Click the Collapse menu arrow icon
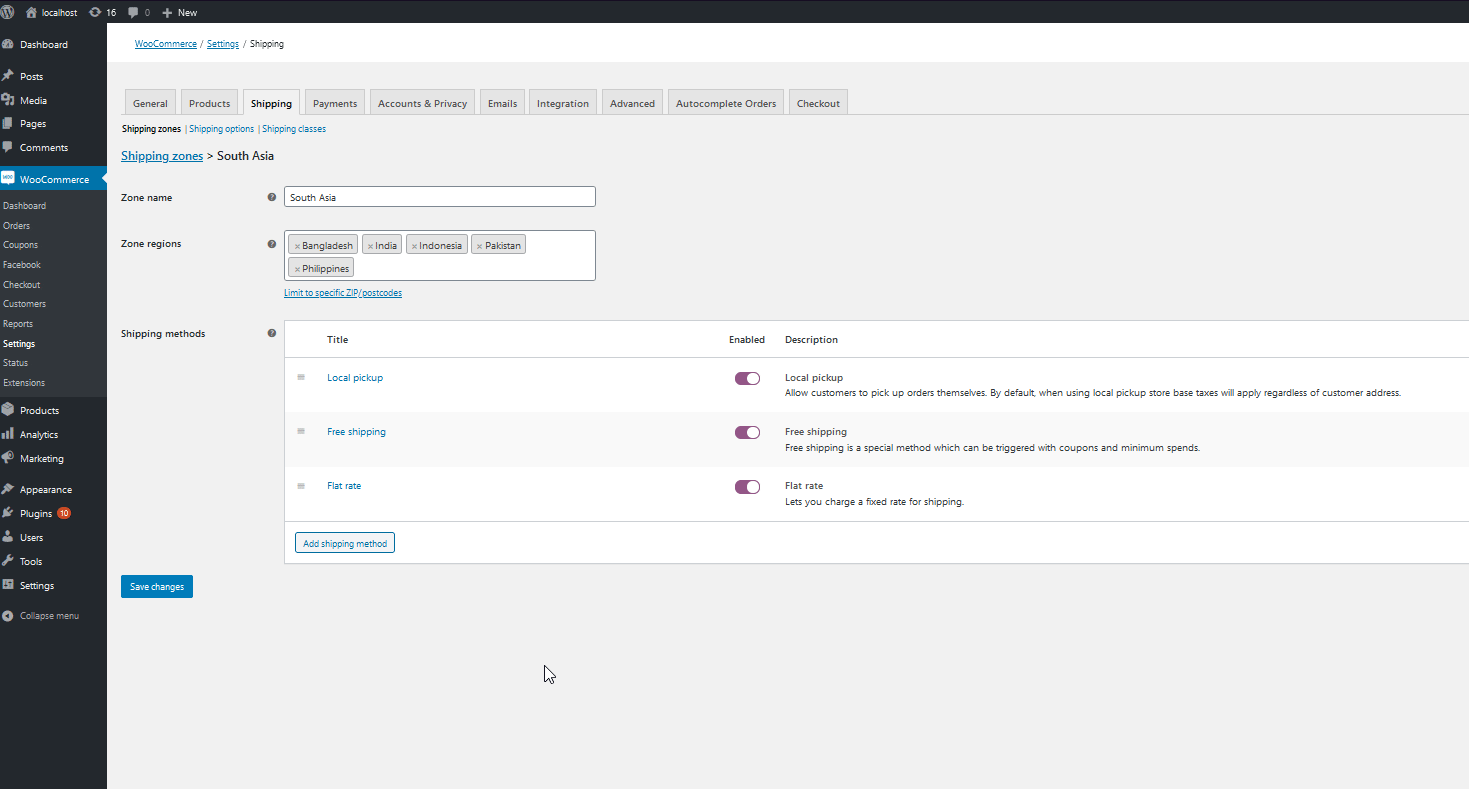Image resolution: width=1469 pixels, height=789 pixels. point(8,616)
